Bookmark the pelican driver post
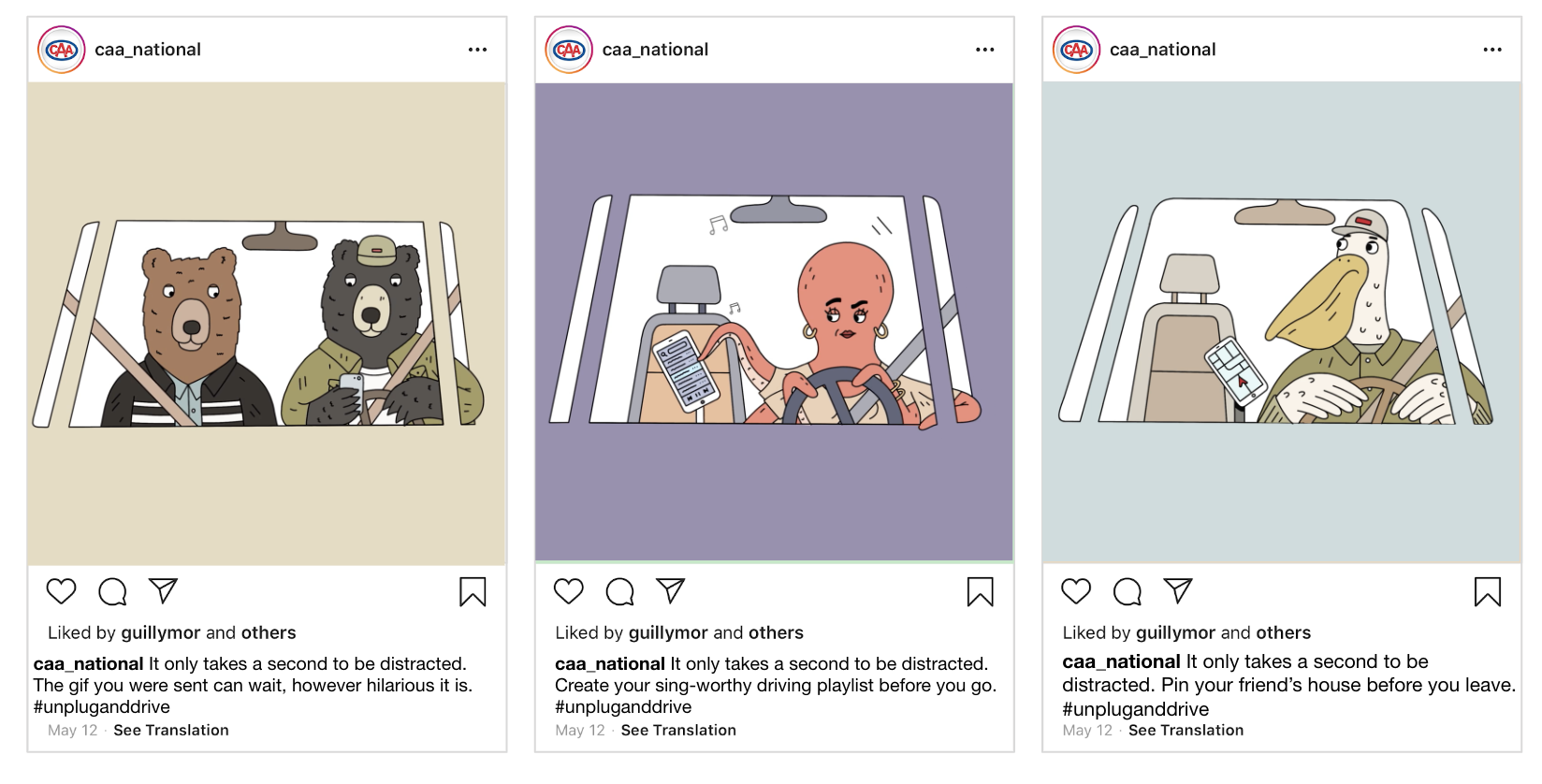 1487,591
